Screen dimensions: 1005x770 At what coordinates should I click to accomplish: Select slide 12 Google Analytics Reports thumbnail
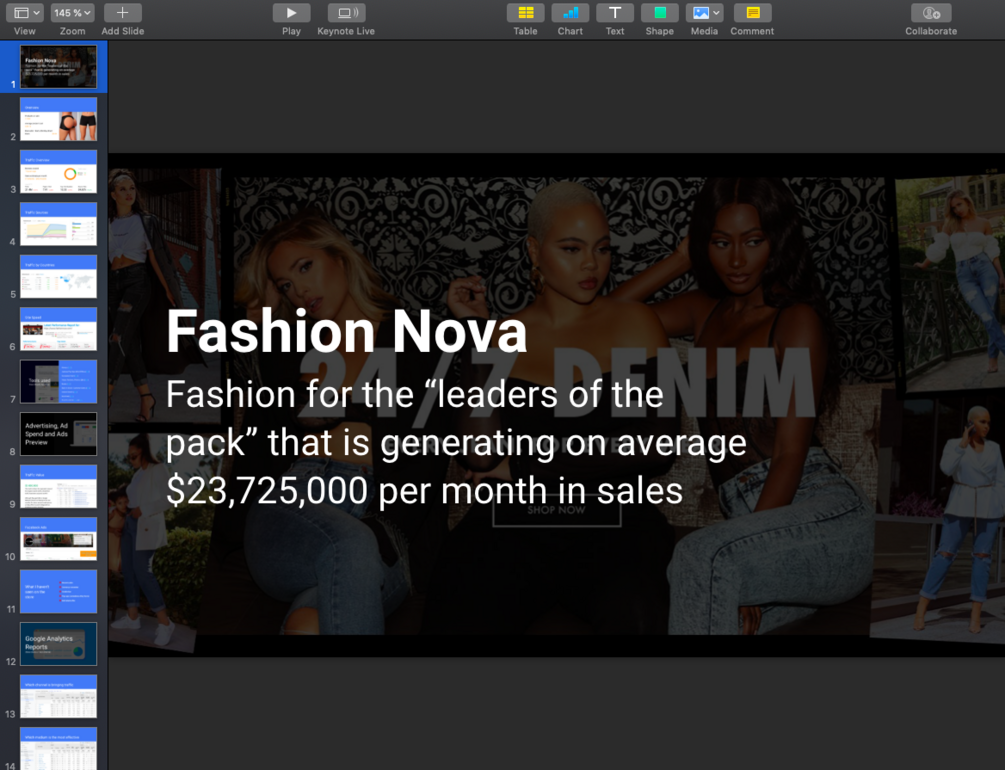click(58, 644)
